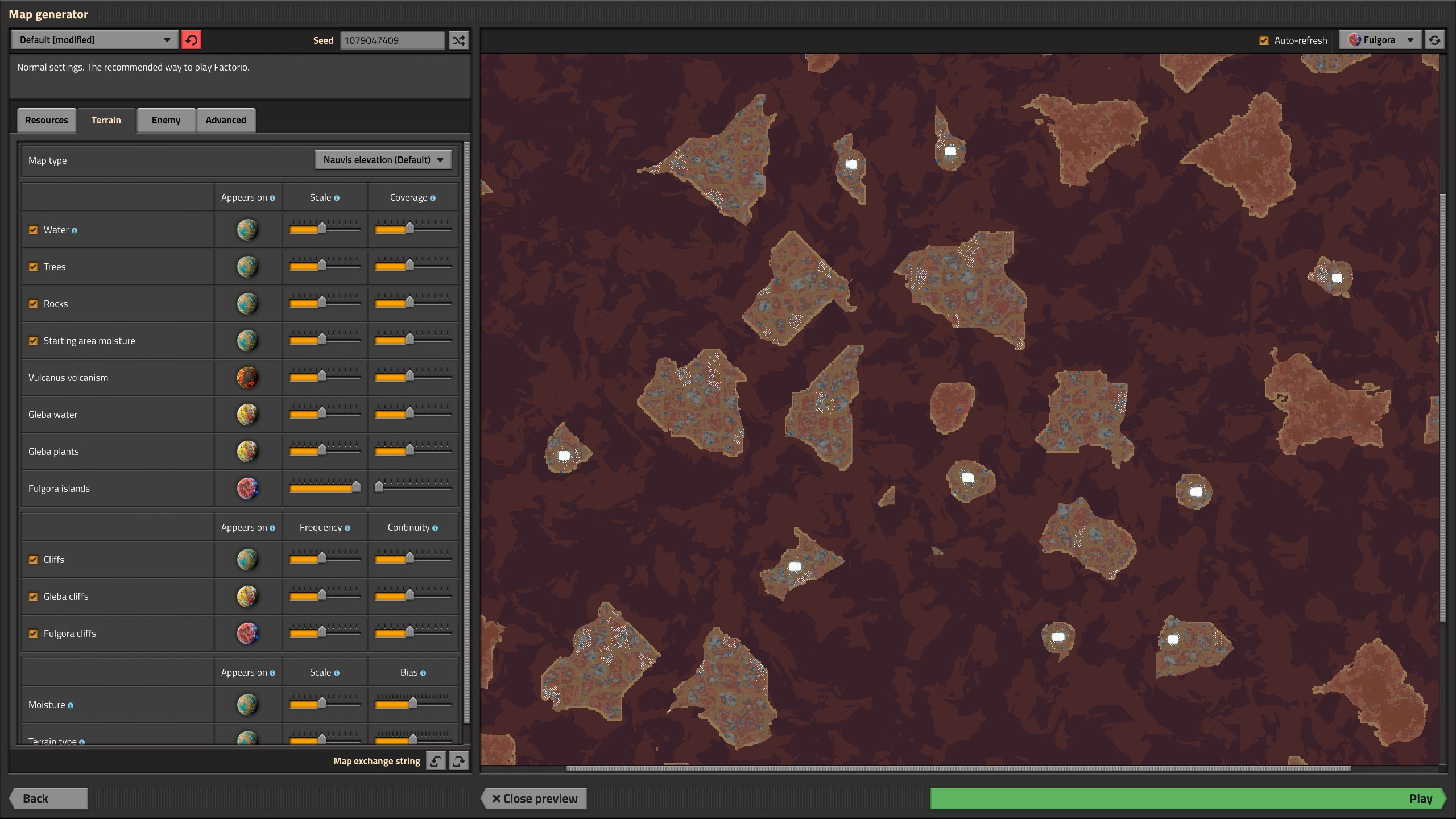Adjust the Vulcanus volcanism coverage slider
Viewport: 1456px width, 819px height.
(x=413, y=375)
